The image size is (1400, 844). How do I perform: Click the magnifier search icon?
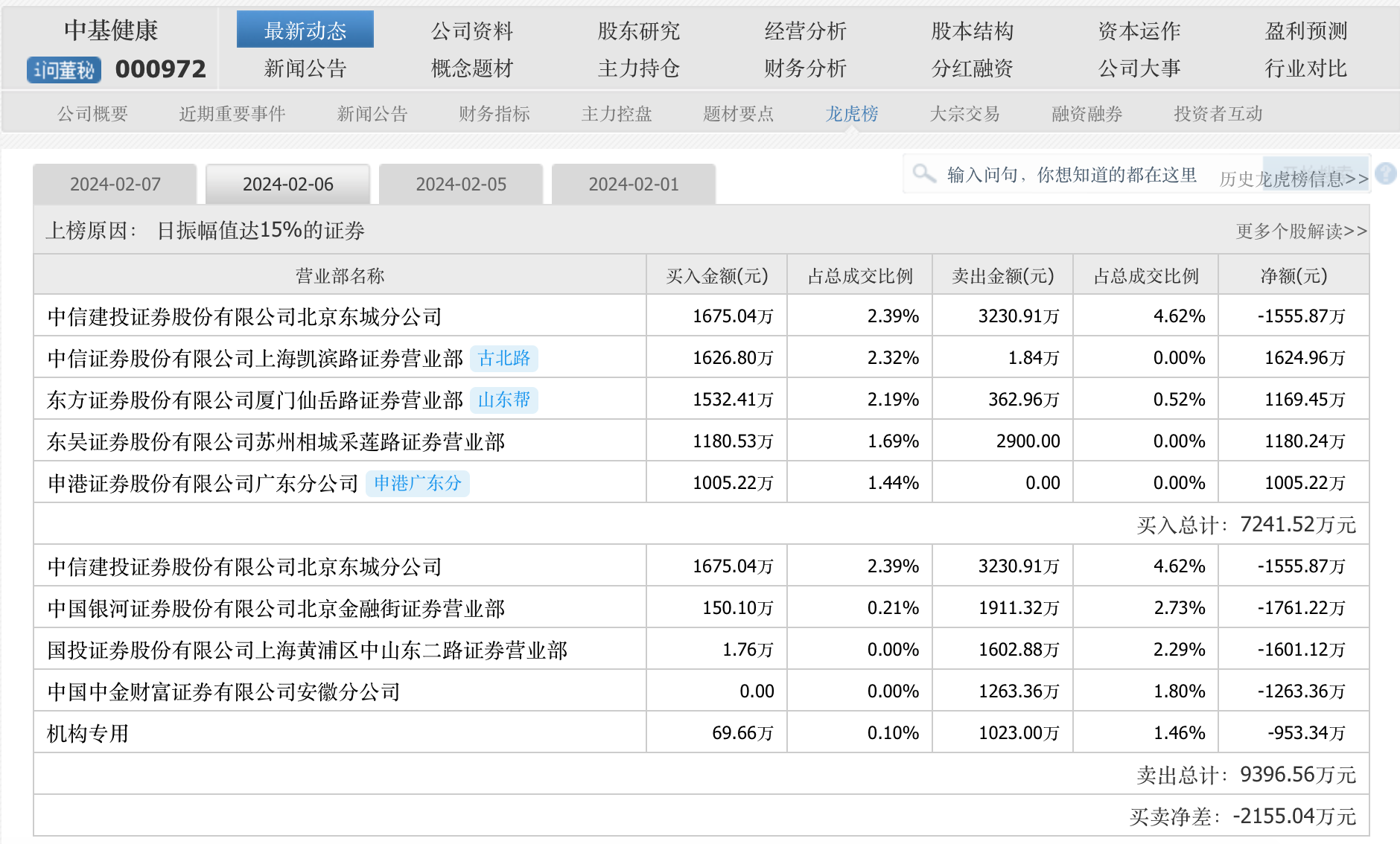(x=923, y=174)
